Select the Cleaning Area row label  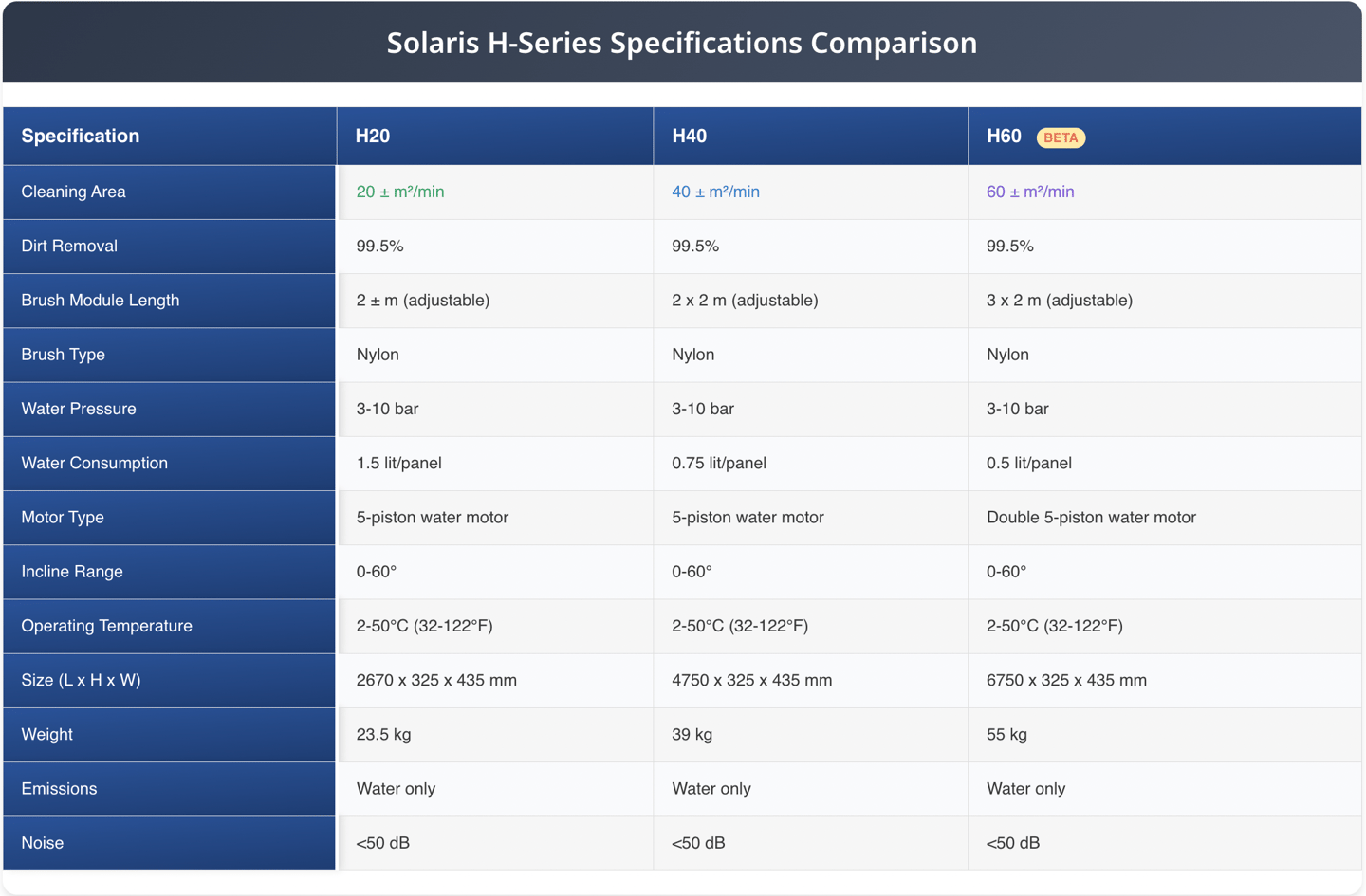pyautogui.click(x=73, y=192)
